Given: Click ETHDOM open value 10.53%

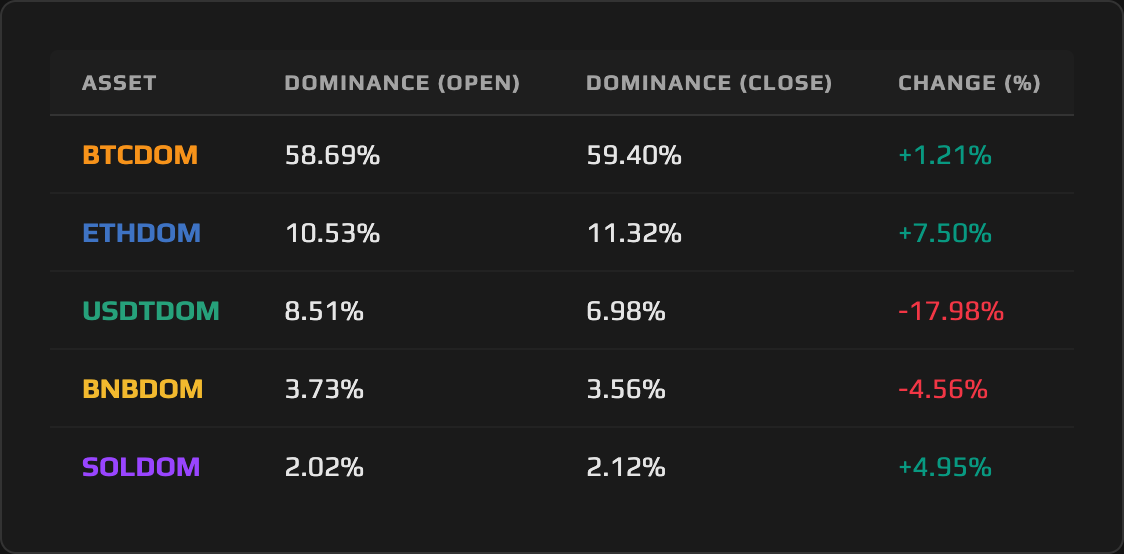Looking at the screenshot, I should click(x=332, y=233).
